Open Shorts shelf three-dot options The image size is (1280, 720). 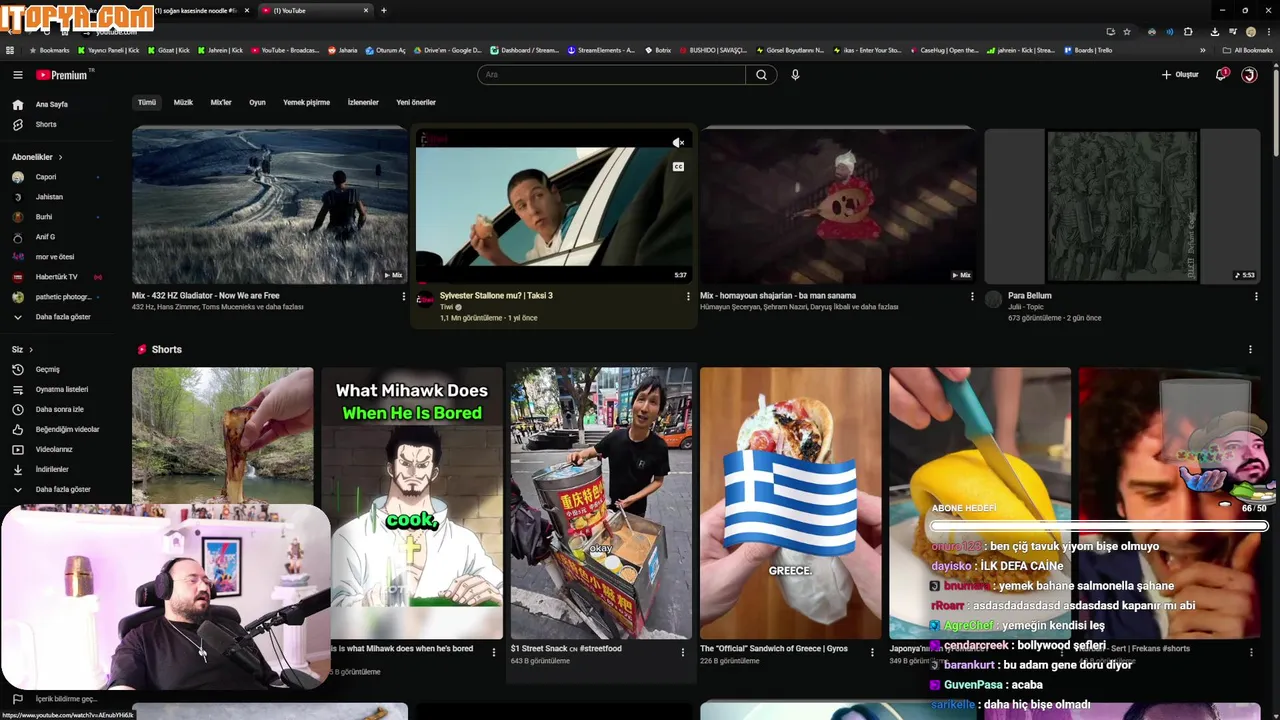coord(1250,349)
